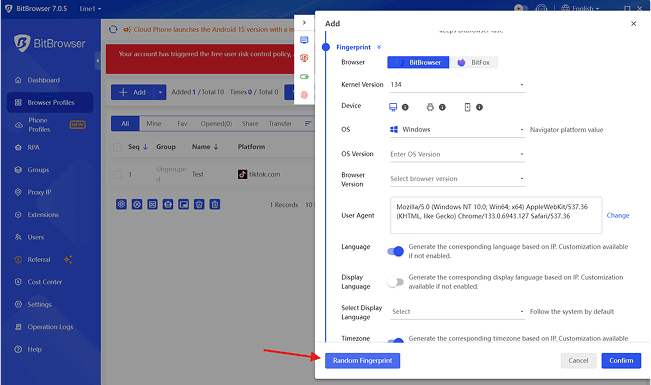Screen dimensions: 651x385
Task: Open Browser Profiles in the sidebar
Action: [x=50, y=103]
